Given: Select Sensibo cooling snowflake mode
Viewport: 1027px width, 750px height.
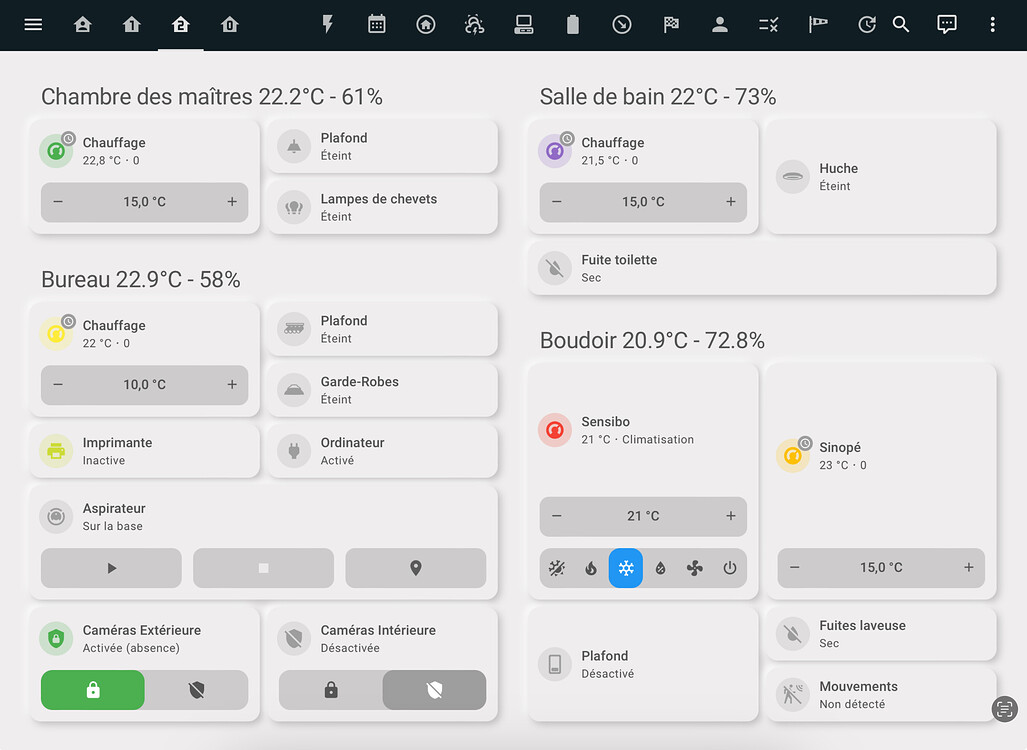Looking at the screenshot, I should click(626, 568).
